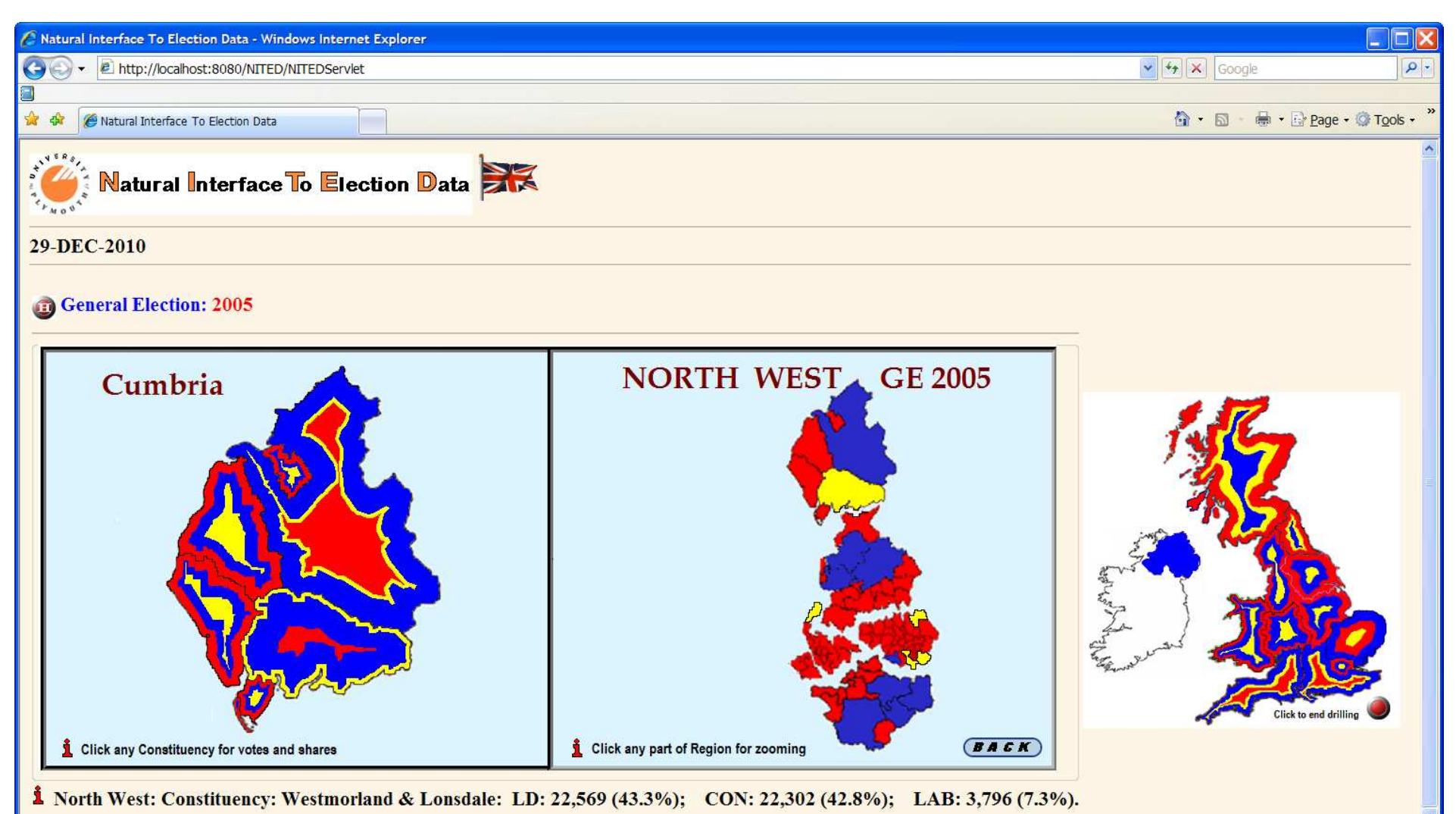Click the NORTH WEST GE 2005 title

pos(806,378)
